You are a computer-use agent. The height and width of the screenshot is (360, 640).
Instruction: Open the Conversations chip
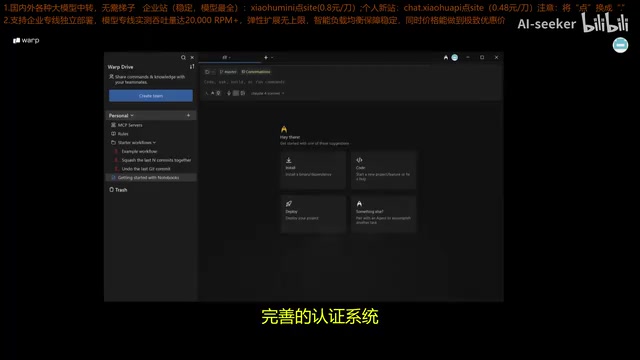pos(256,72)
